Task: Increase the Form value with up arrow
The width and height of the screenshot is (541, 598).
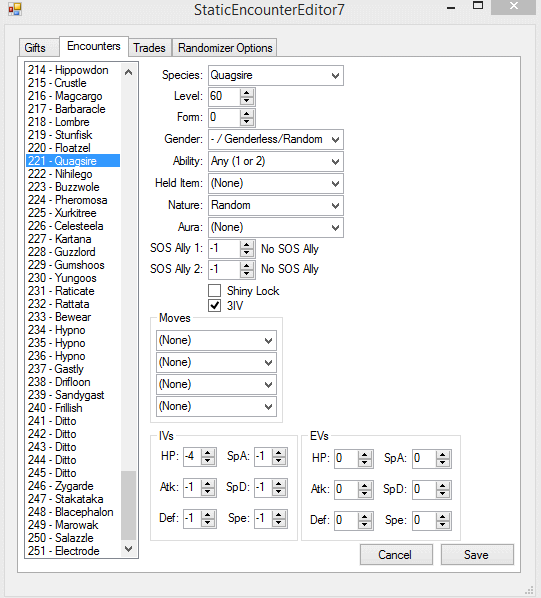Action: click(247, 114)
